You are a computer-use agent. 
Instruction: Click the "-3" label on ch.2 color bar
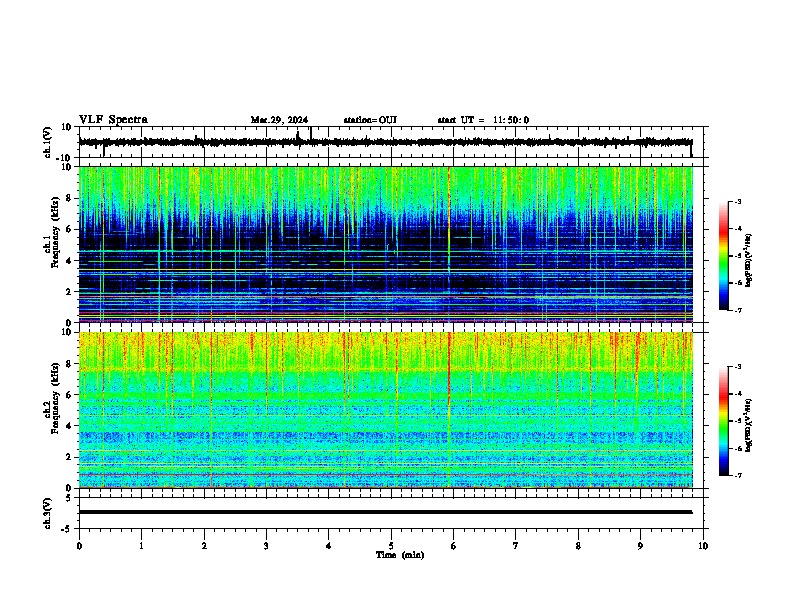(738, 367)
